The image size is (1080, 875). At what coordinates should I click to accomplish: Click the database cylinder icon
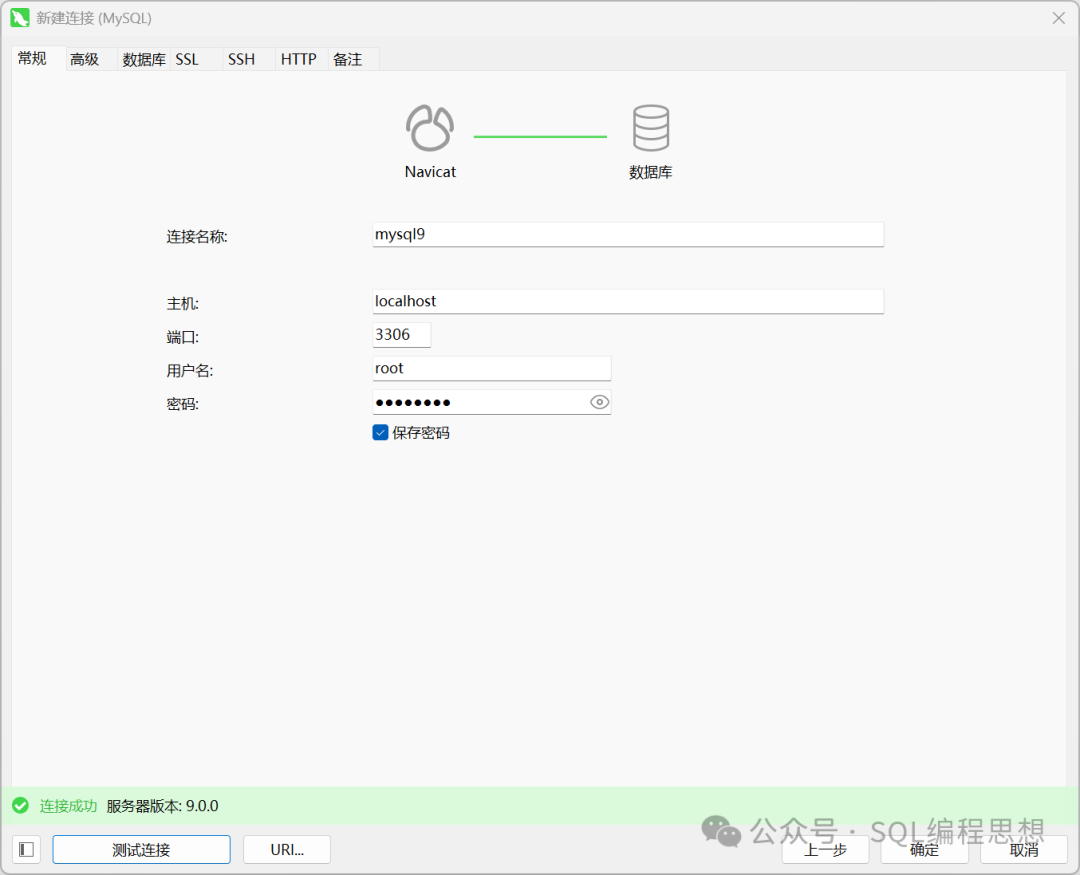650,129
